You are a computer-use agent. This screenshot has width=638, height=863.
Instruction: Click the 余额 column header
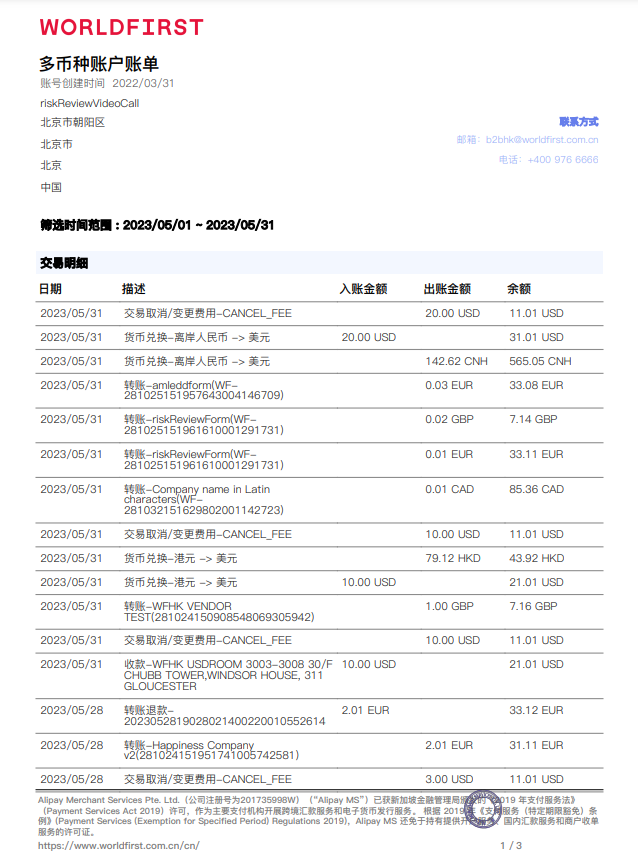click(519, 289)
